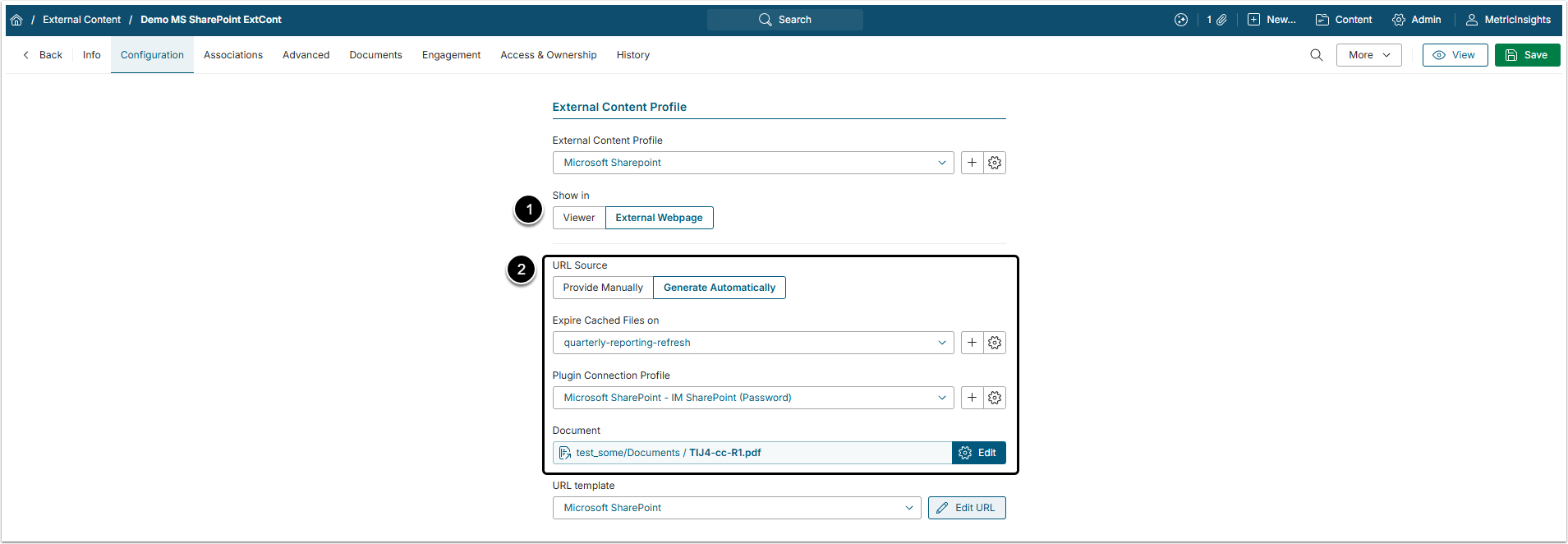Expand the External Content Profile dropdown

(x=752, y=163)
